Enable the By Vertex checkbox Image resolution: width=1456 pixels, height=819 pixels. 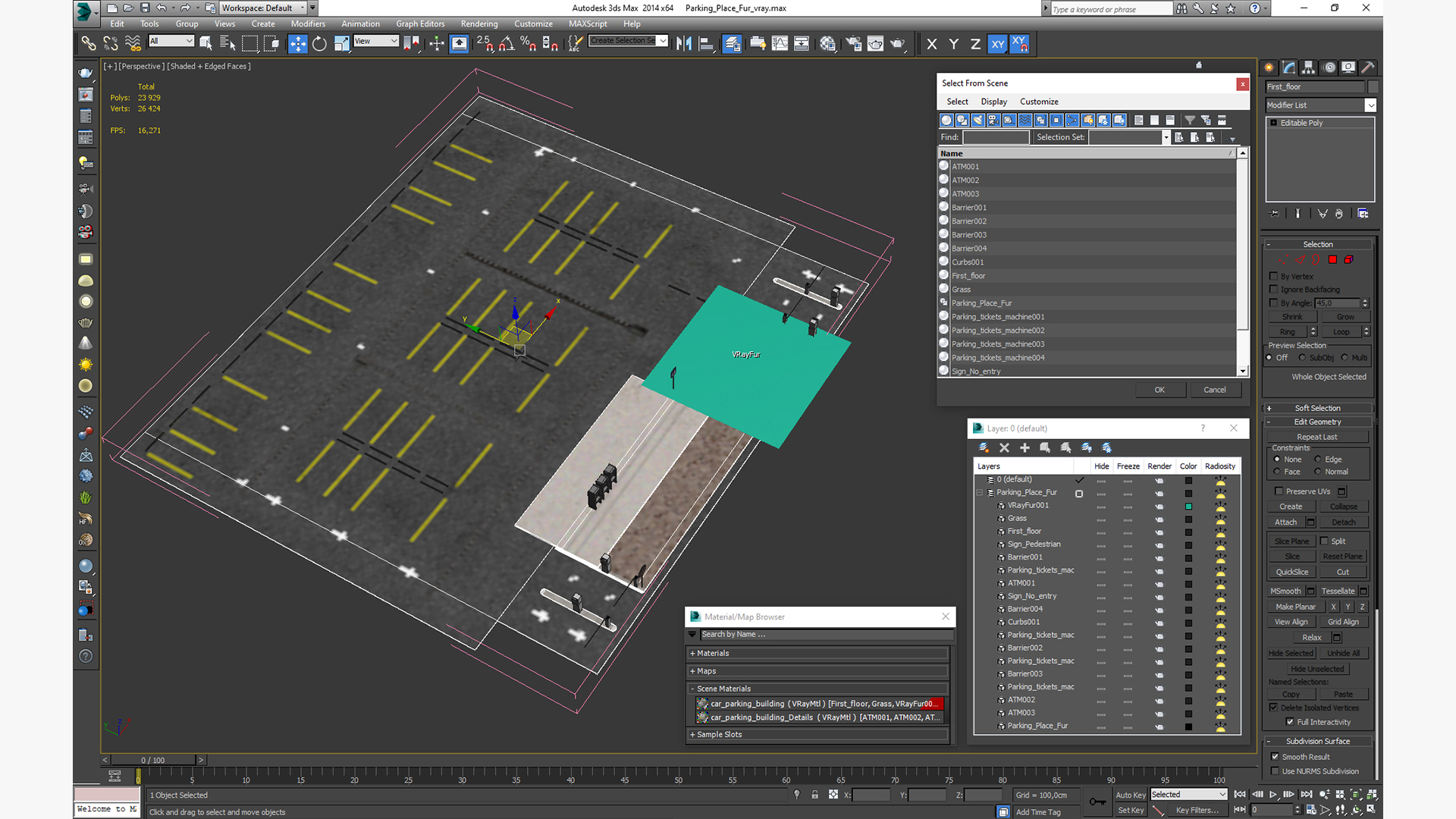[1274, 277]
